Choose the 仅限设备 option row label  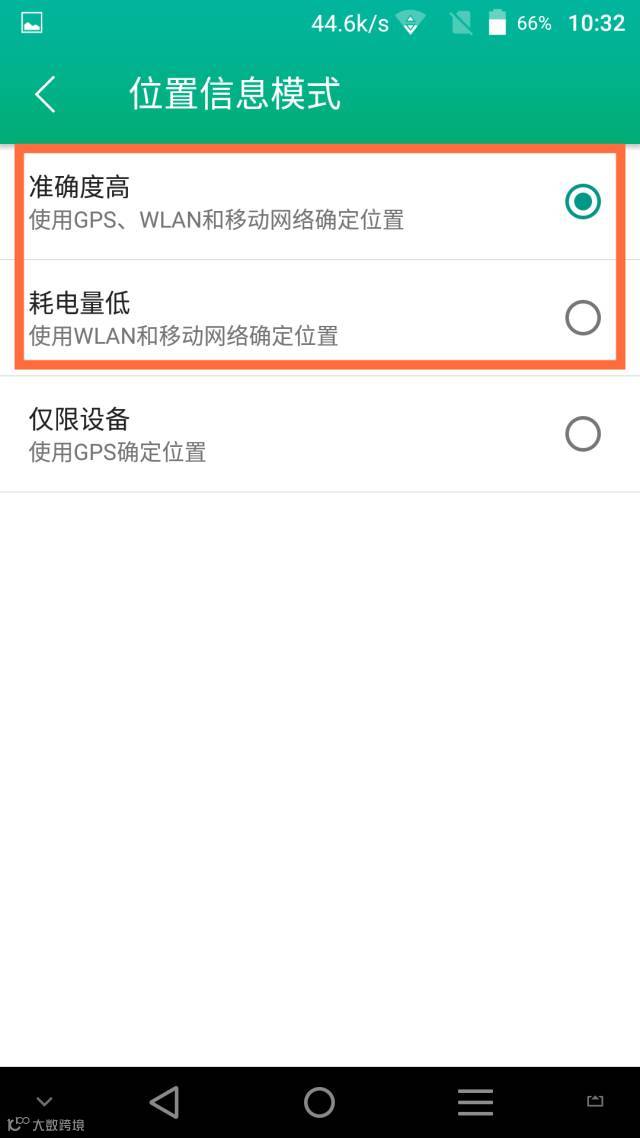click(x=79, y=419)
